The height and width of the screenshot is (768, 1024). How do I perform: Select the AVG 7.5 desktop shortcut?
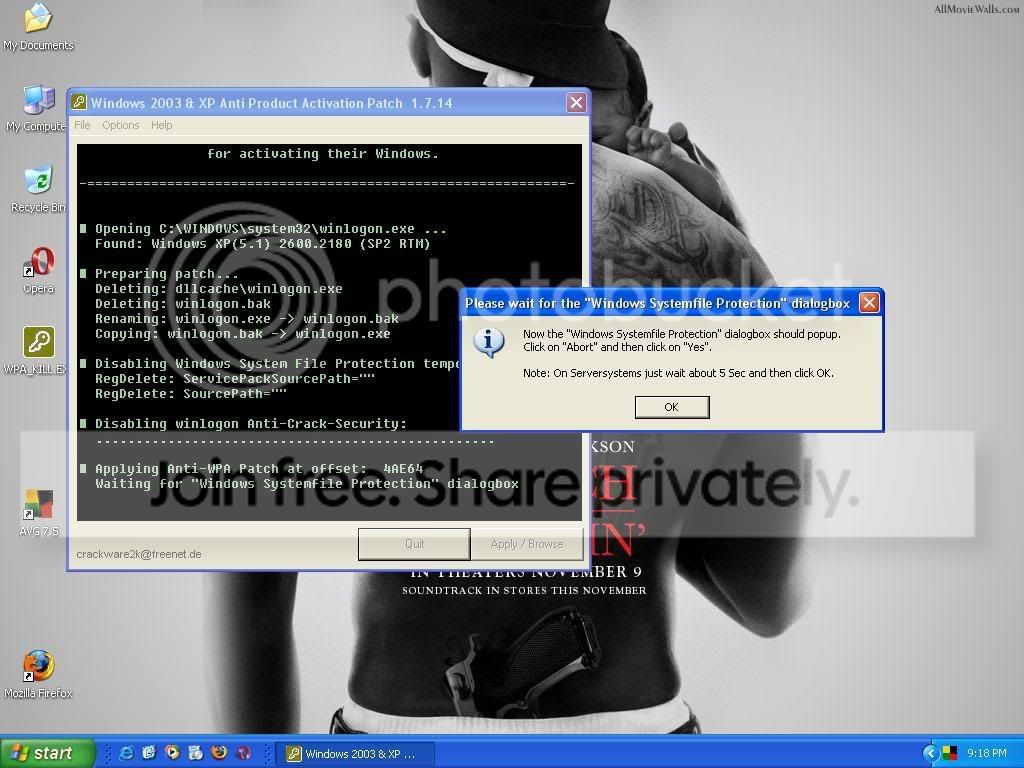point(39,513)
